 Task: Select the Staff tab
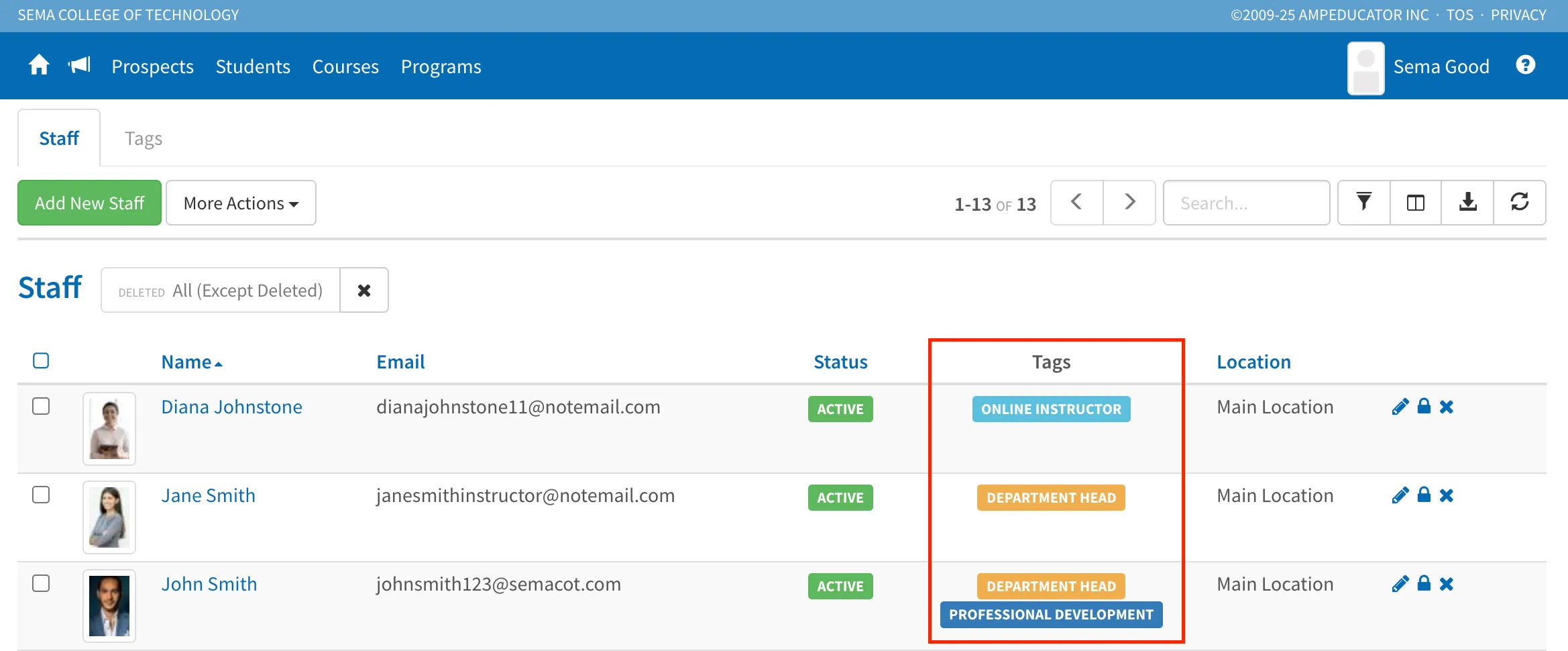click(x=59, y=138)
